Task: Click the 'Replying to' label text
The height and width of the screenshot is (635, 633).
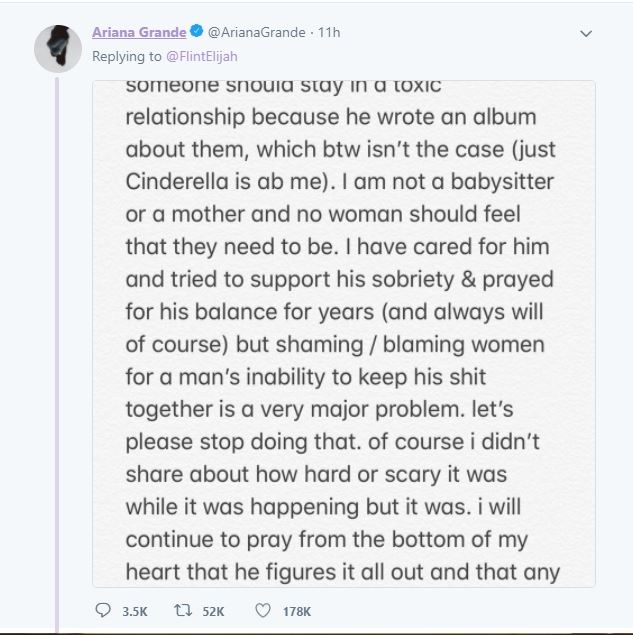Action: click(123, 56)
